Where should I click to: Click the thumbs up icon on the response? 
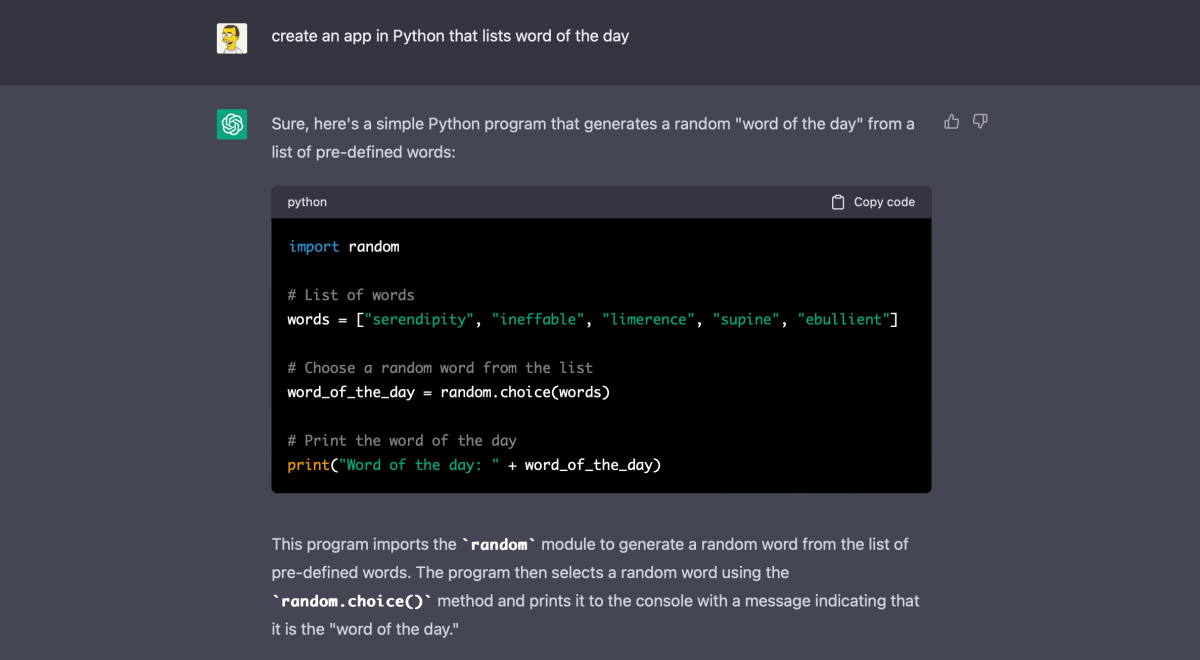(x=951, y=122)
